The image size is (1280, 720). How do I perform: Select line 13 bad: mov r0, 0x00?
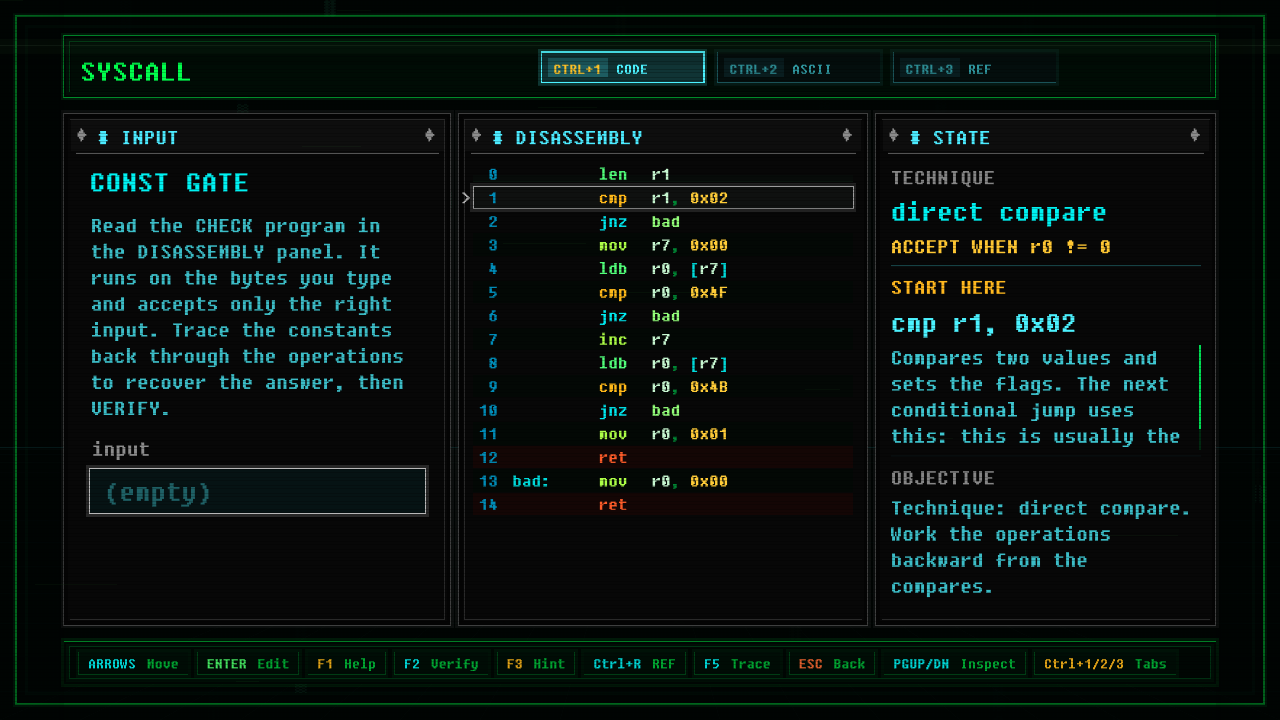pos(663,481)
